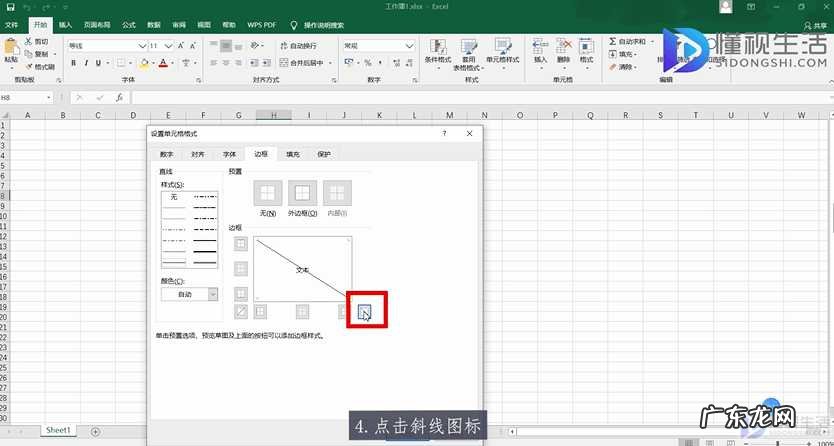This screenshot has height=446, width=834.
Task: Open the font name dropdown
Action: (143, 46)
